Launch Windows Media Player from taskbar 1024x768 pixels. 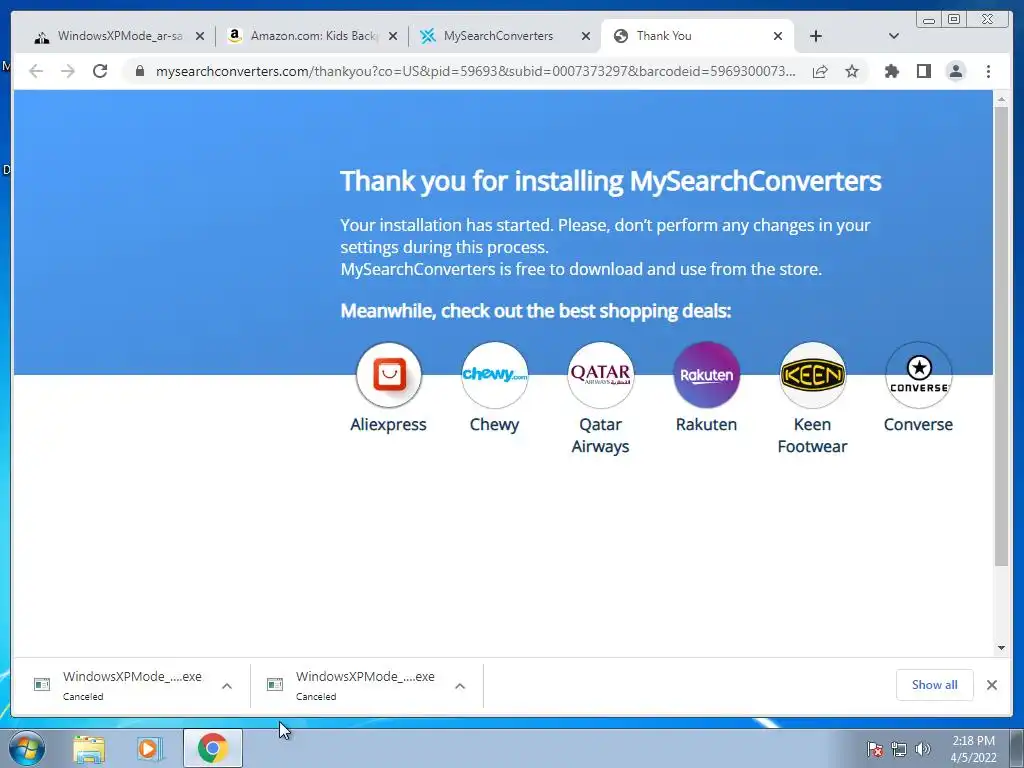[150, 749]
